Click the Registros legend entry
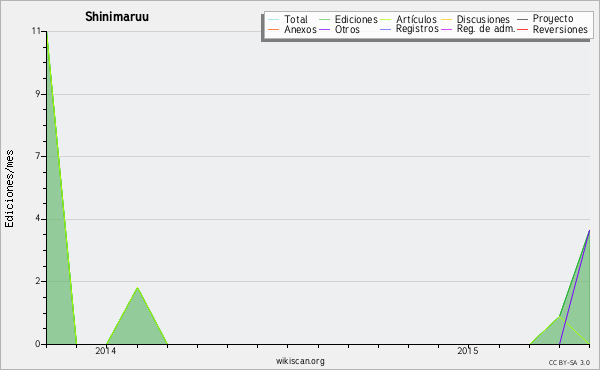 point(409,29)
